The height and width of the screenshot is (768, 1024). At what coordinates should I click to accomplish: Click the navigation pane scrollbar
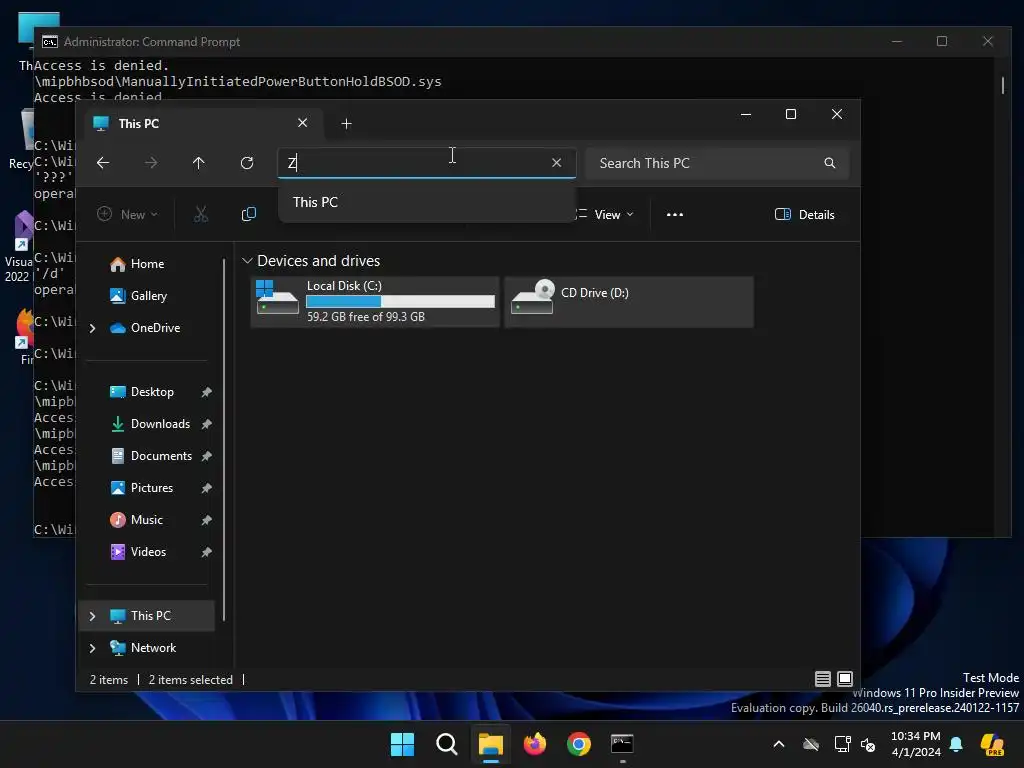pyautogui.click(x=224, y=439)
